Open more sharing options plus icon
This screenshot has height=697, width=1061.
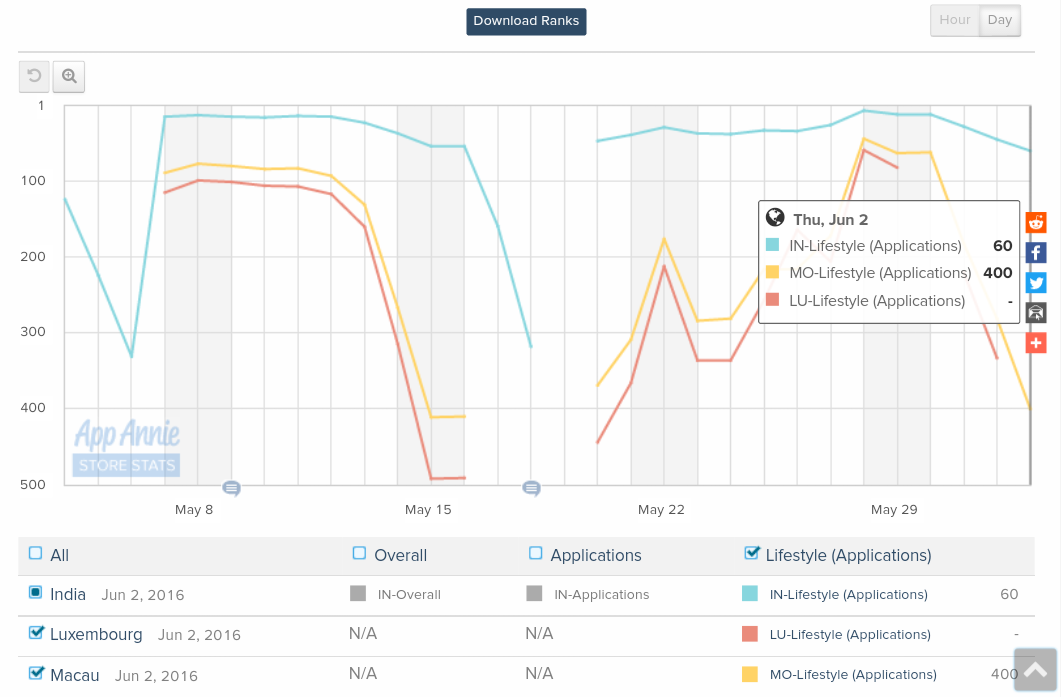click(x=1036, y=343)
